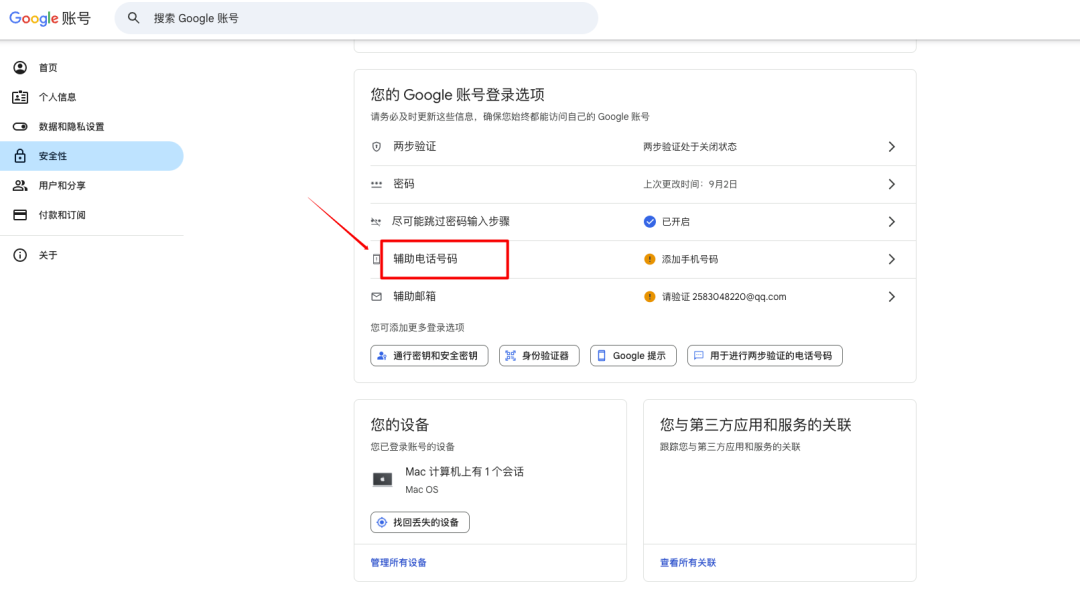Click the phone icon in Google 提示
Screen dimensions: 1080x596
(601, 356)
